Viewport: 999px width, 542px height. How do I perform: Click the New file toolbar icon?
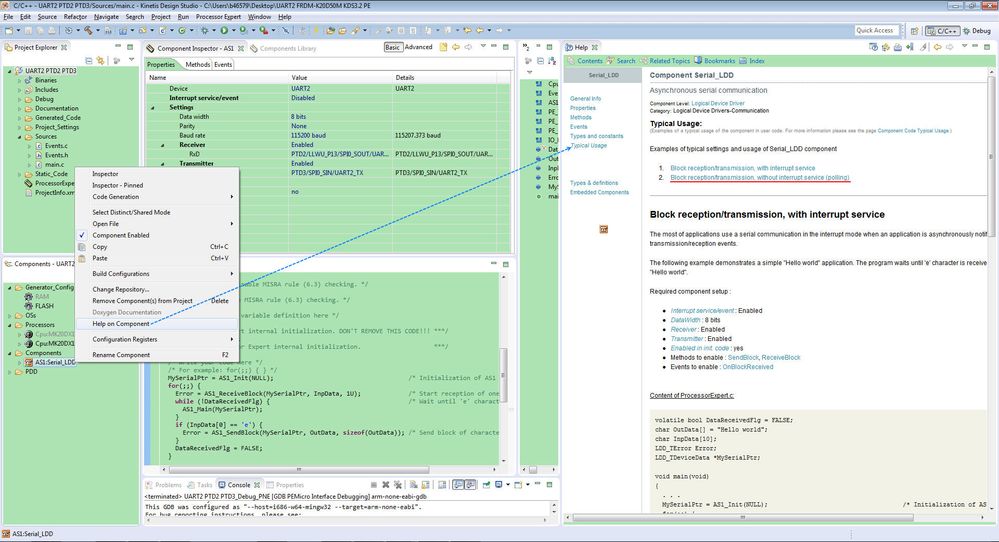(x=9, y=30)
